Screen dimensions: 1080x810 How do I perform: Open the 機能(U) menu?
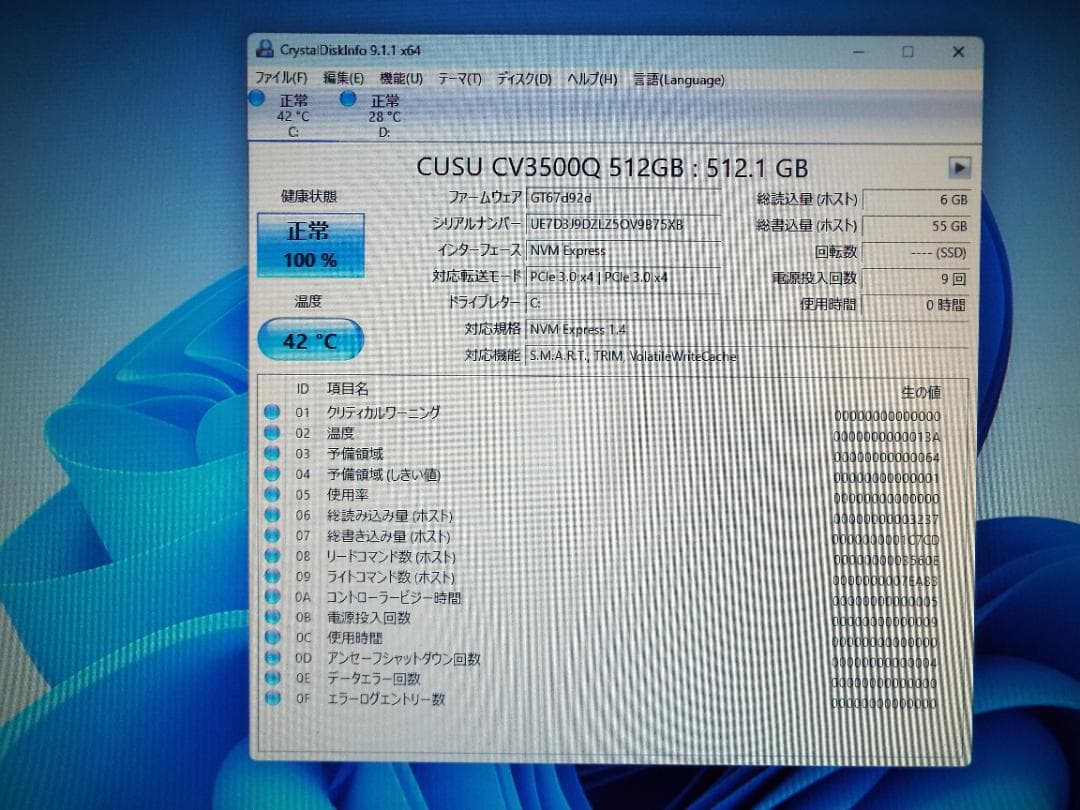(x=399, y=79)
